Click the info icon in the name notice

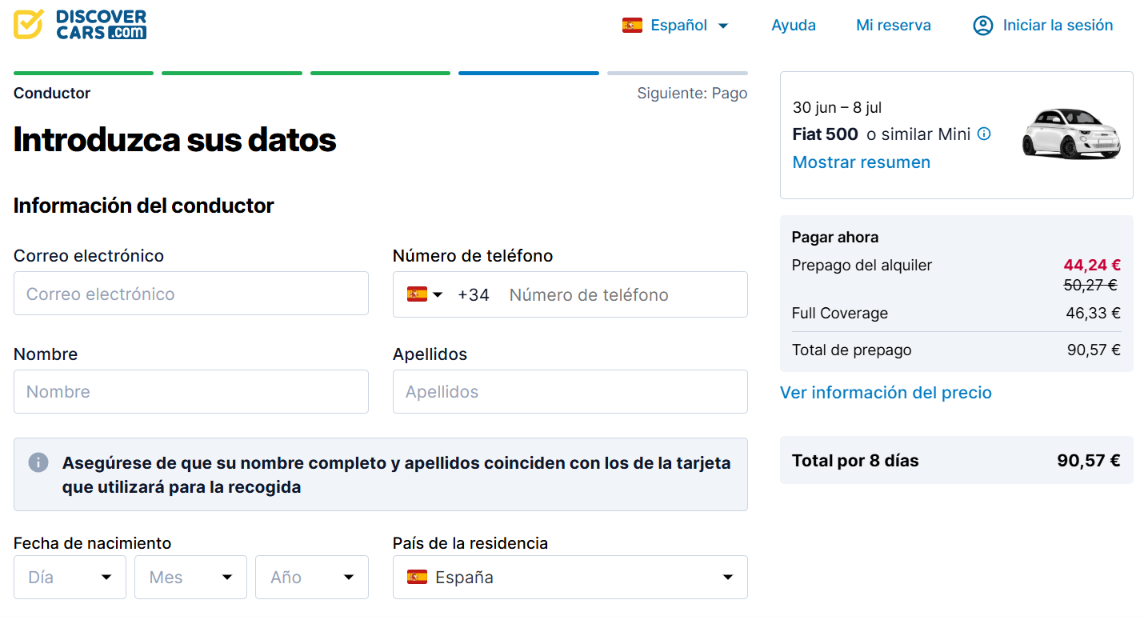coord(38,463)
